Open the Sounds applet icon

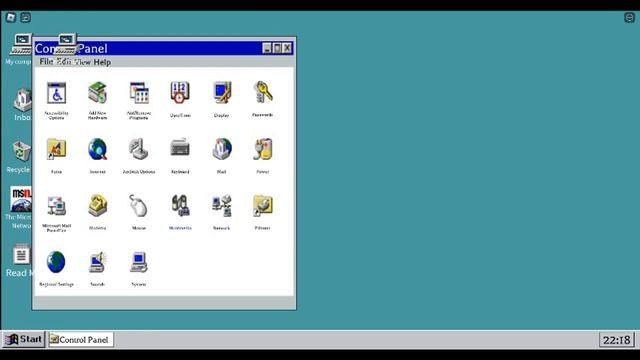[98, 262]
